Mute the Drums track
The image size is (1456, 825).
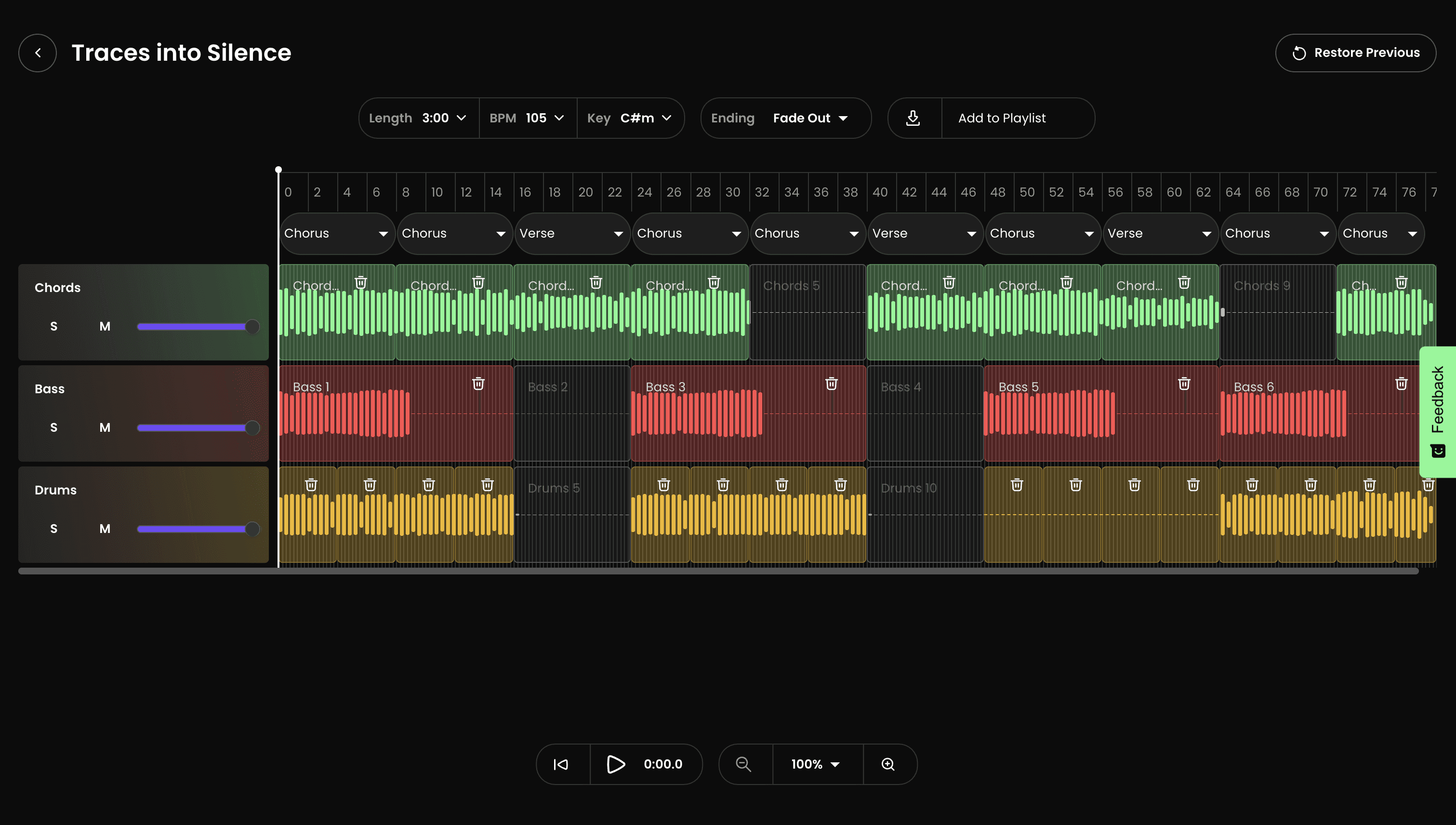(105, 529)
